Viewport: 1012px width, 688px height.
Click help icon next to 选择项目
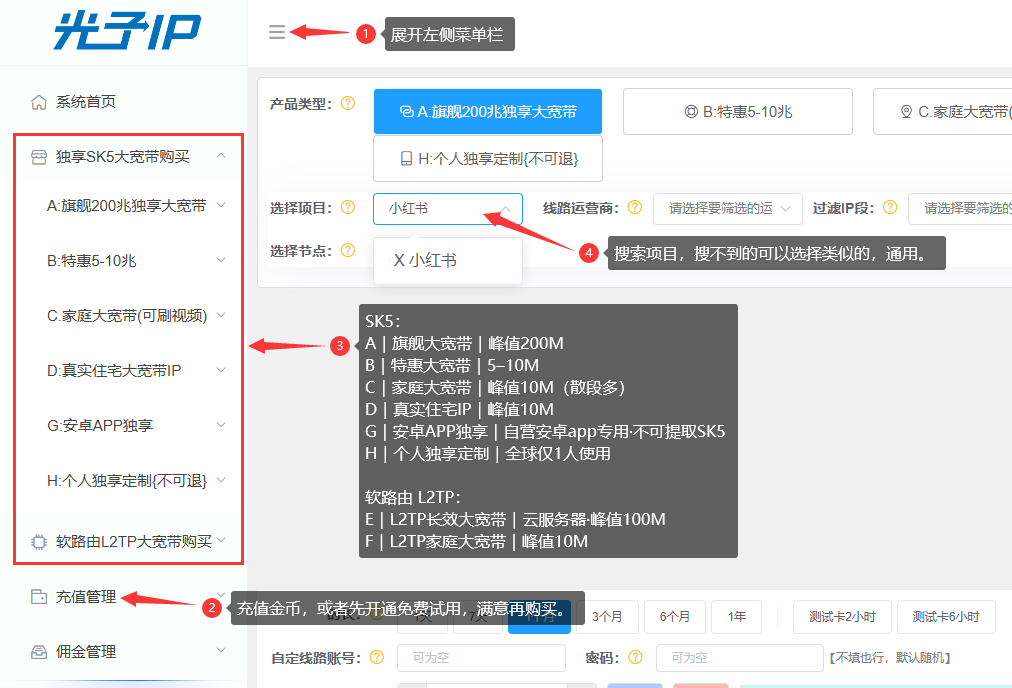click(x=348, y=207)
